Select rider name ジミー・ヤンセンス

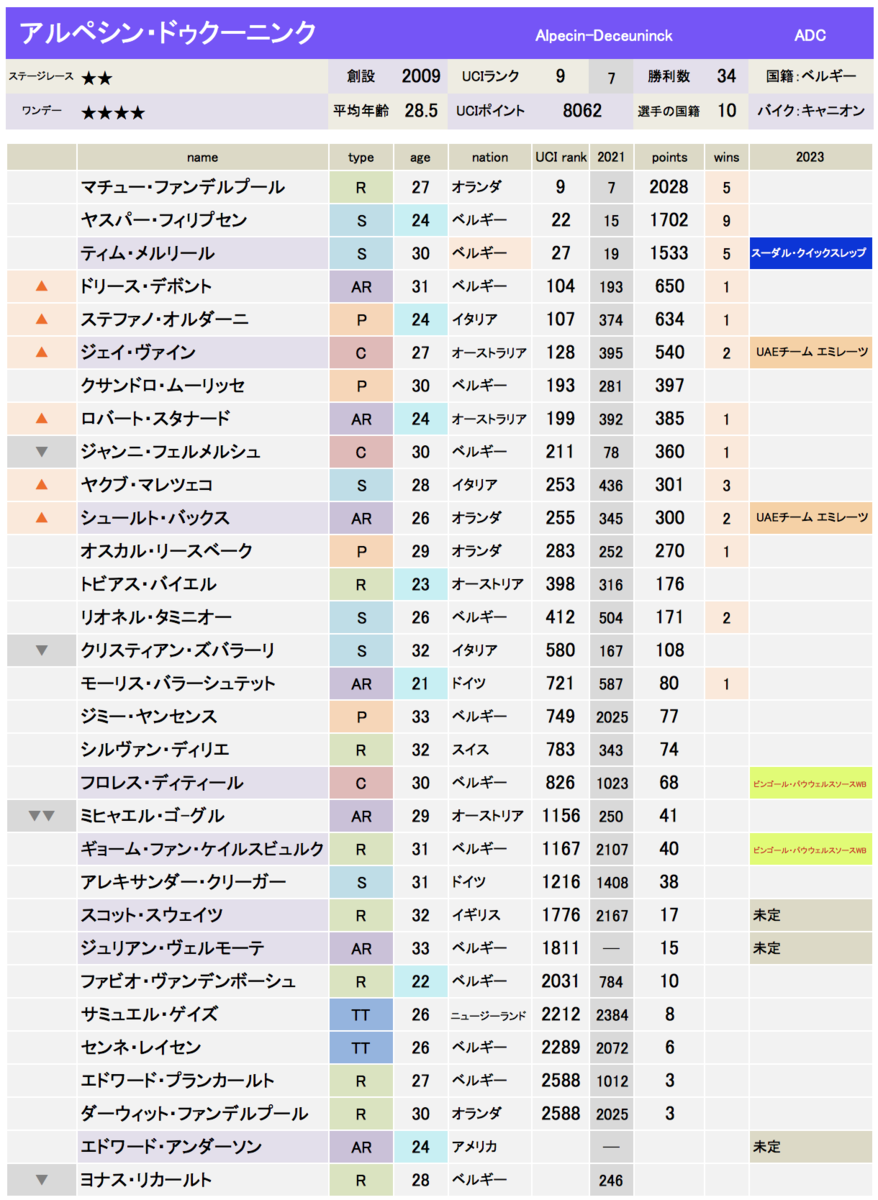tap(149, 716)
